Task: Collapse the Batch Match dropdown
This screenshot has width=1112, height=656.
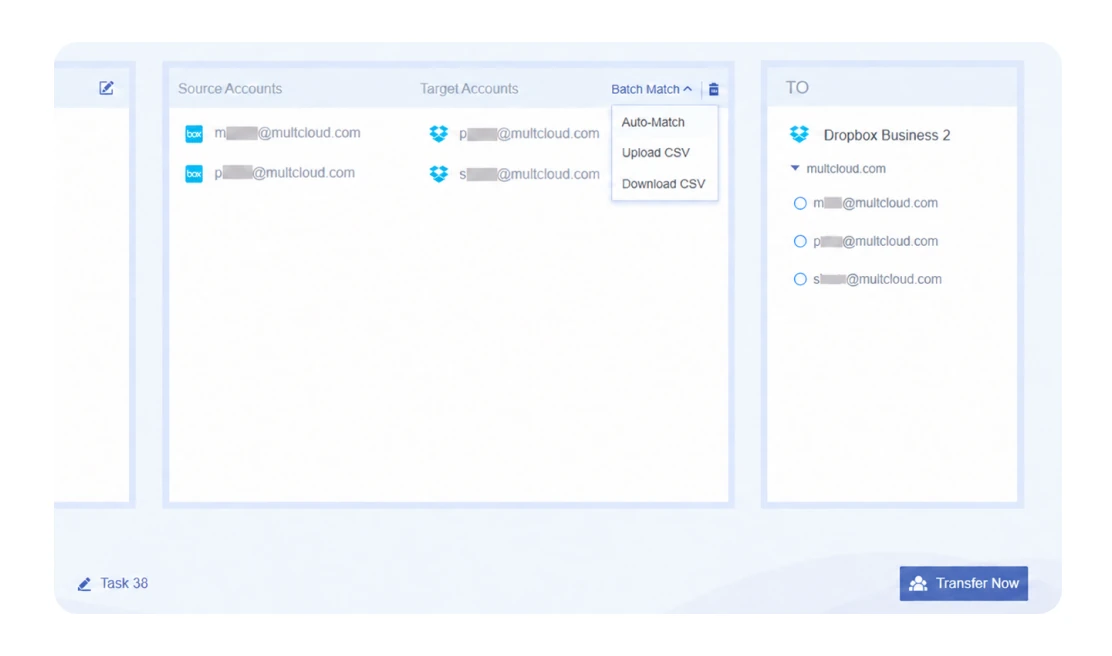Action: point(651,89)
